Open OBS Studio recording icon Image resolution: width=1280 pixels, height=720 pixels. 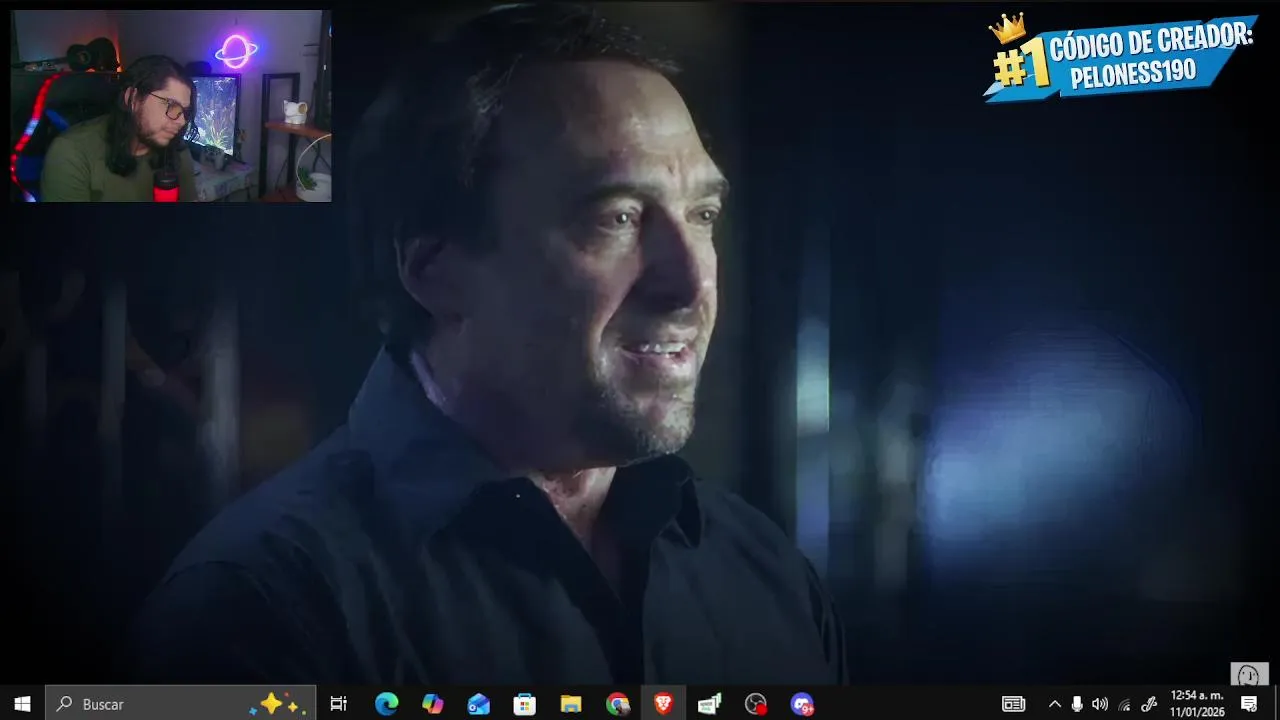tap(756, 704)
